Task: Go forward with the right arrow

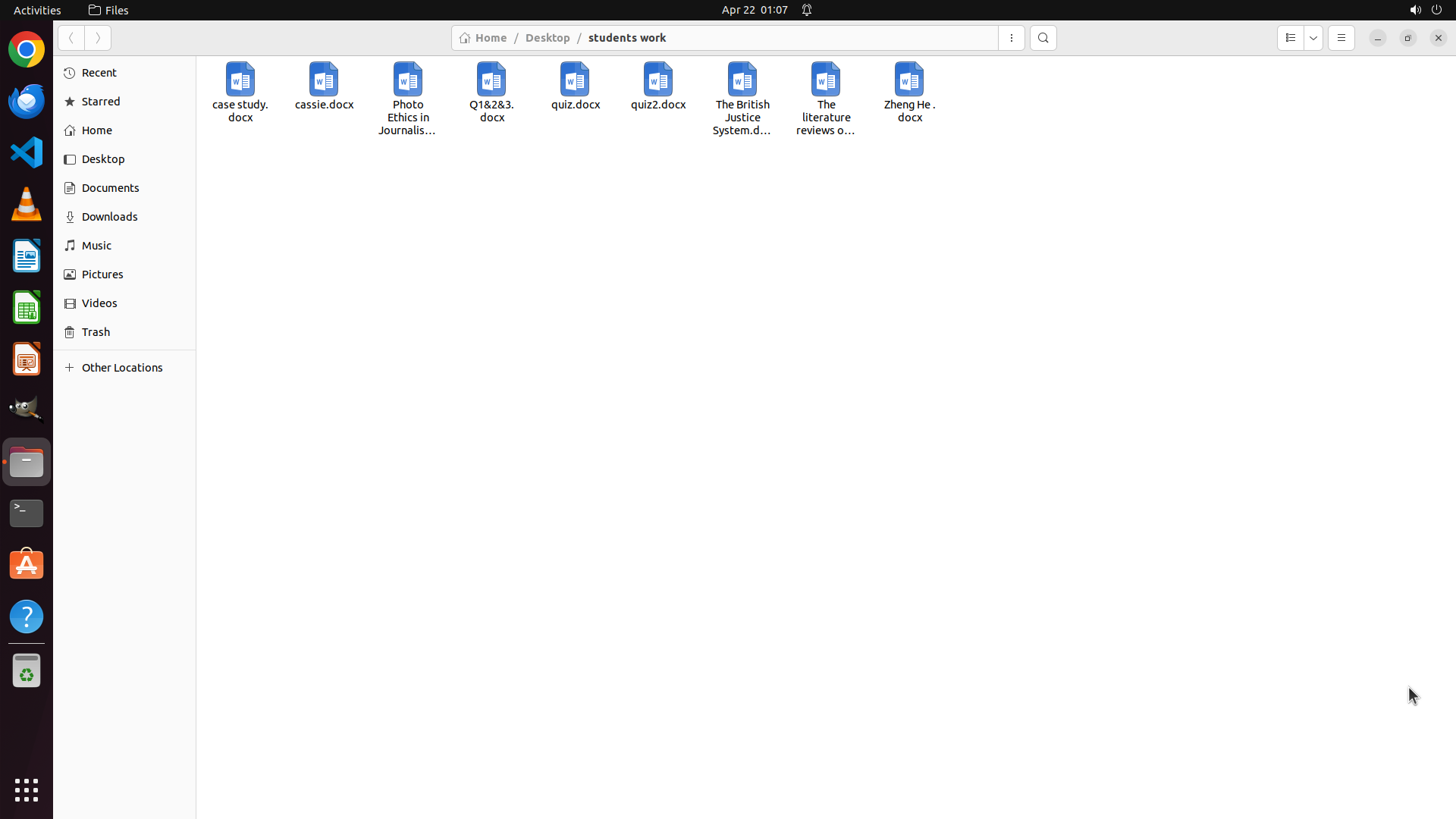Action: click(x=98, y=38)
